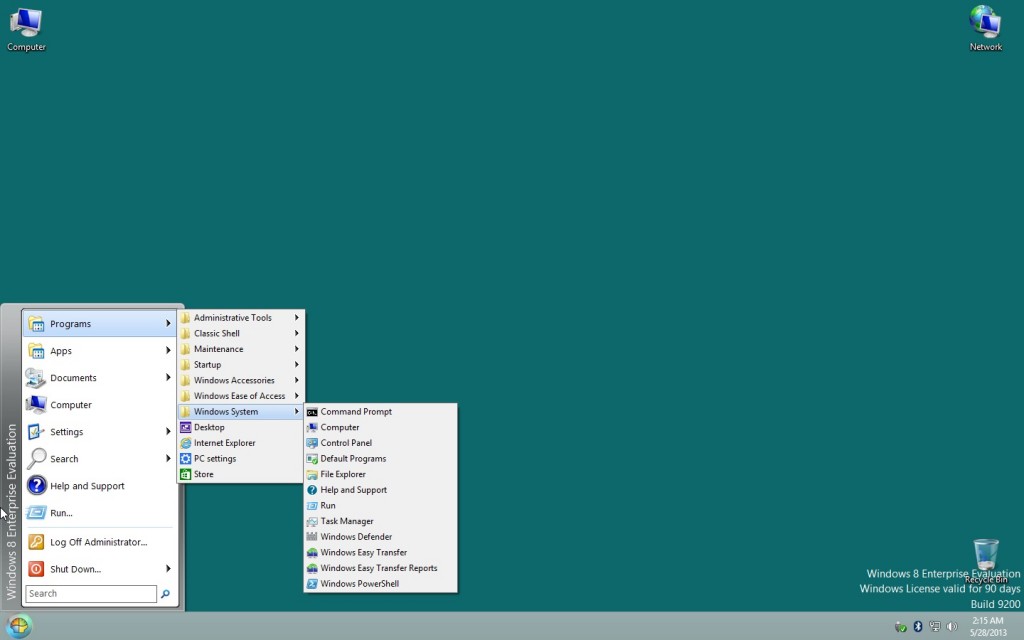Select Run below Help and Support in submenu
Image resolution: width=1024 pixels, height=640 pixels.
[x=380, y=505]
